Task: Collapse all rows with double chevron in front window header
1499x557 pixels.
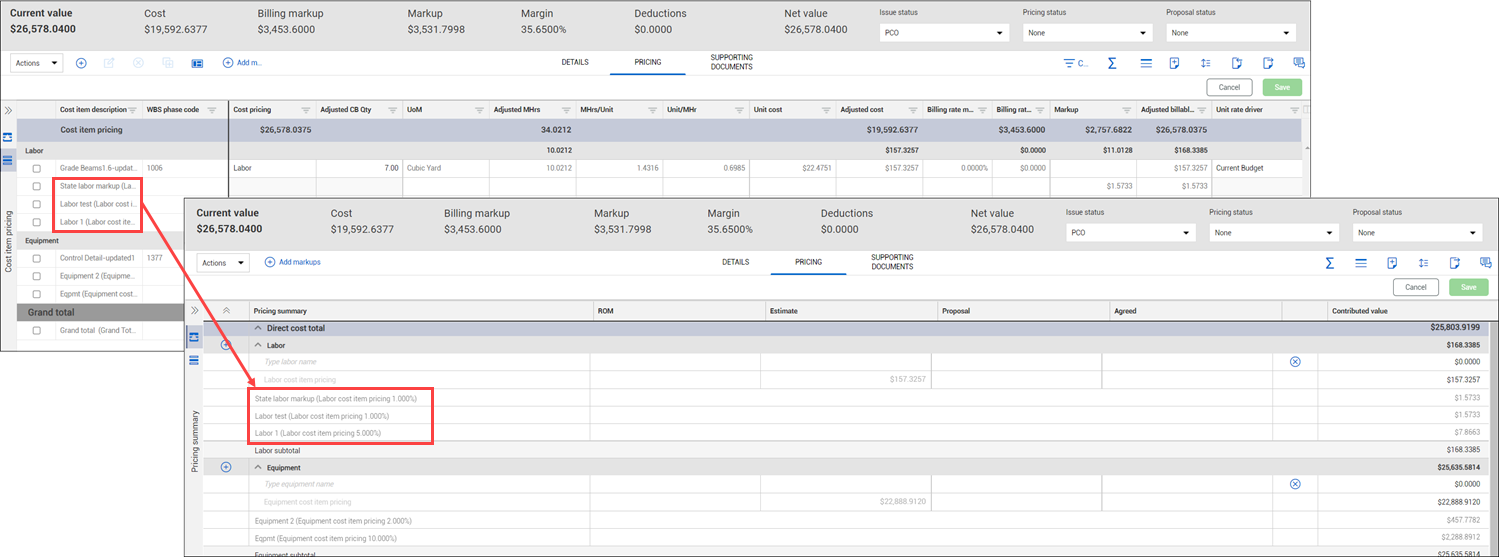Action: (226, 311)
